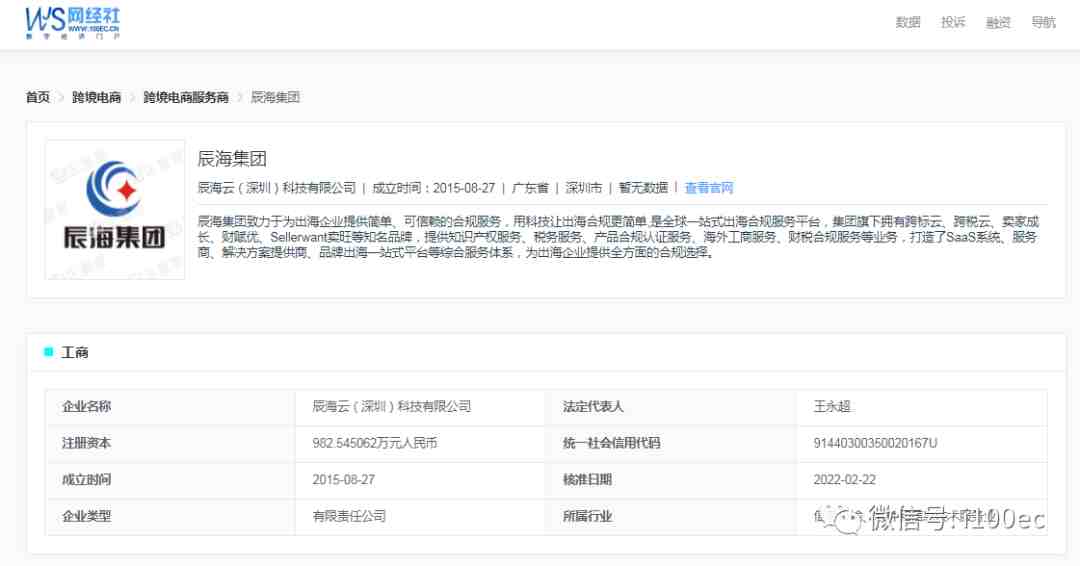Open 跨境电商服务商 breadcrumb link
Image resolution: width=1080 pixels, height=566 pixels.
186,97
